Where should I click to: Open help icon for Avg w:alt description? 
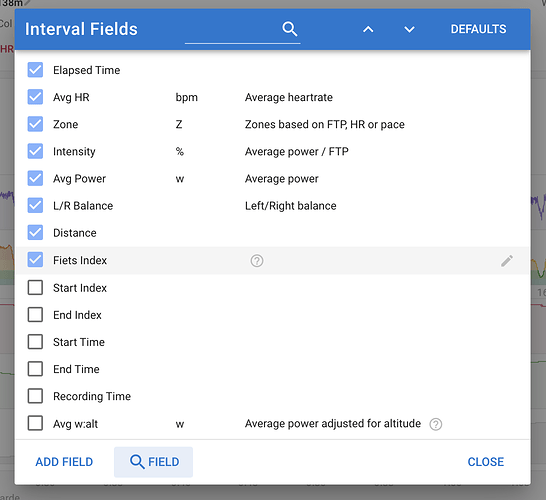(x=436, y=424)
